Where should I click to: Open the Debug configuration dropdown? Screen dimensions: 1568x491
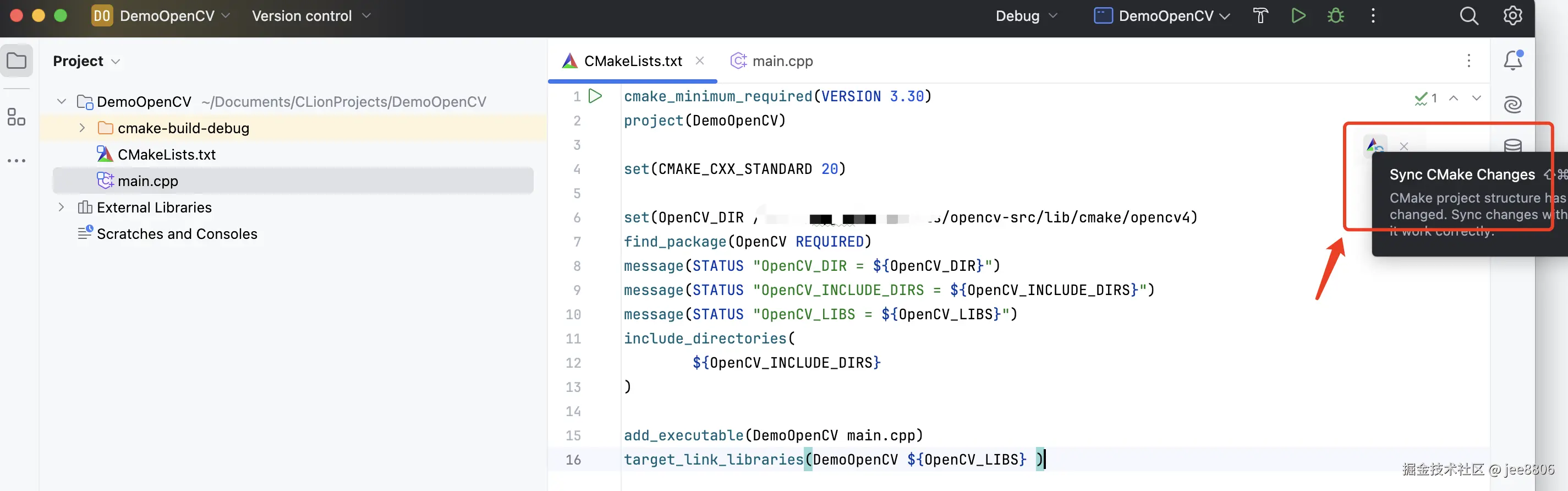1026,16
